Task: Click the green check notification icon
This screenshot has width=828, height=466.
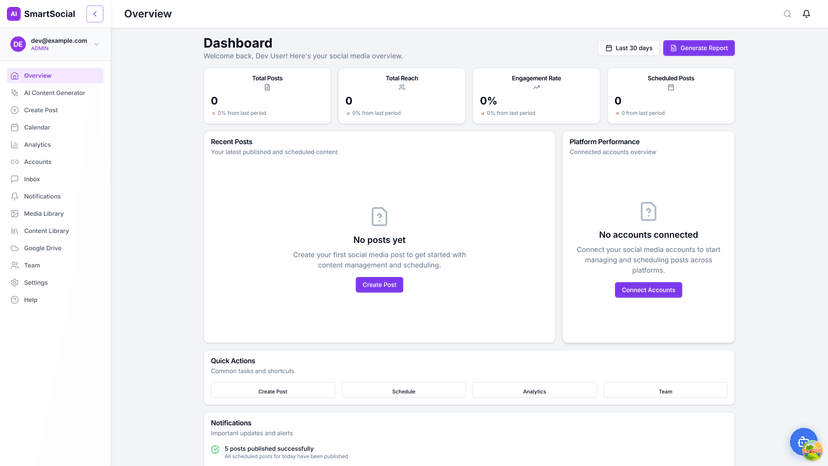Action: [x=215, y=450]
